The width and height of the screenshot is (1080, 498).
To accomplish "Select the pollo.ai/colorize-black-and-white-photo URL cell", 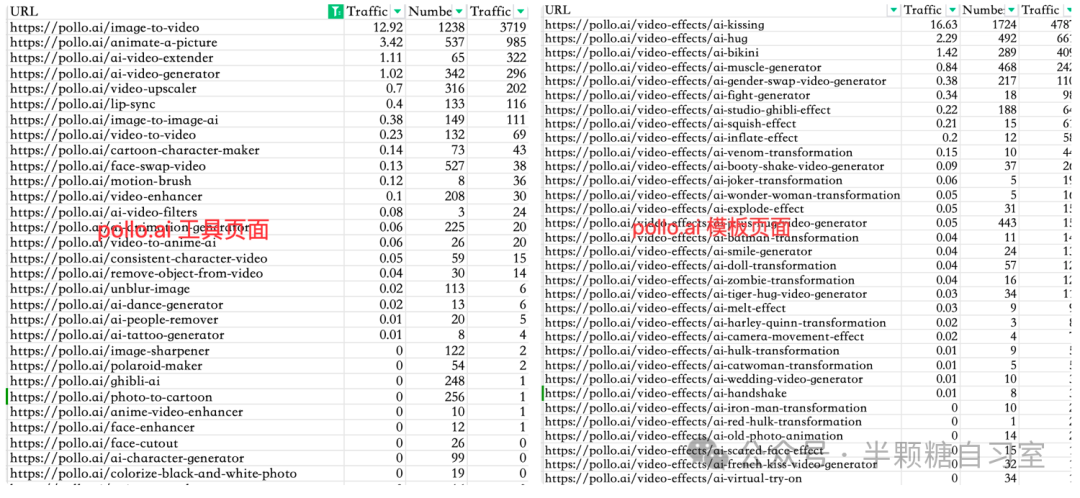I will point(175,473).
